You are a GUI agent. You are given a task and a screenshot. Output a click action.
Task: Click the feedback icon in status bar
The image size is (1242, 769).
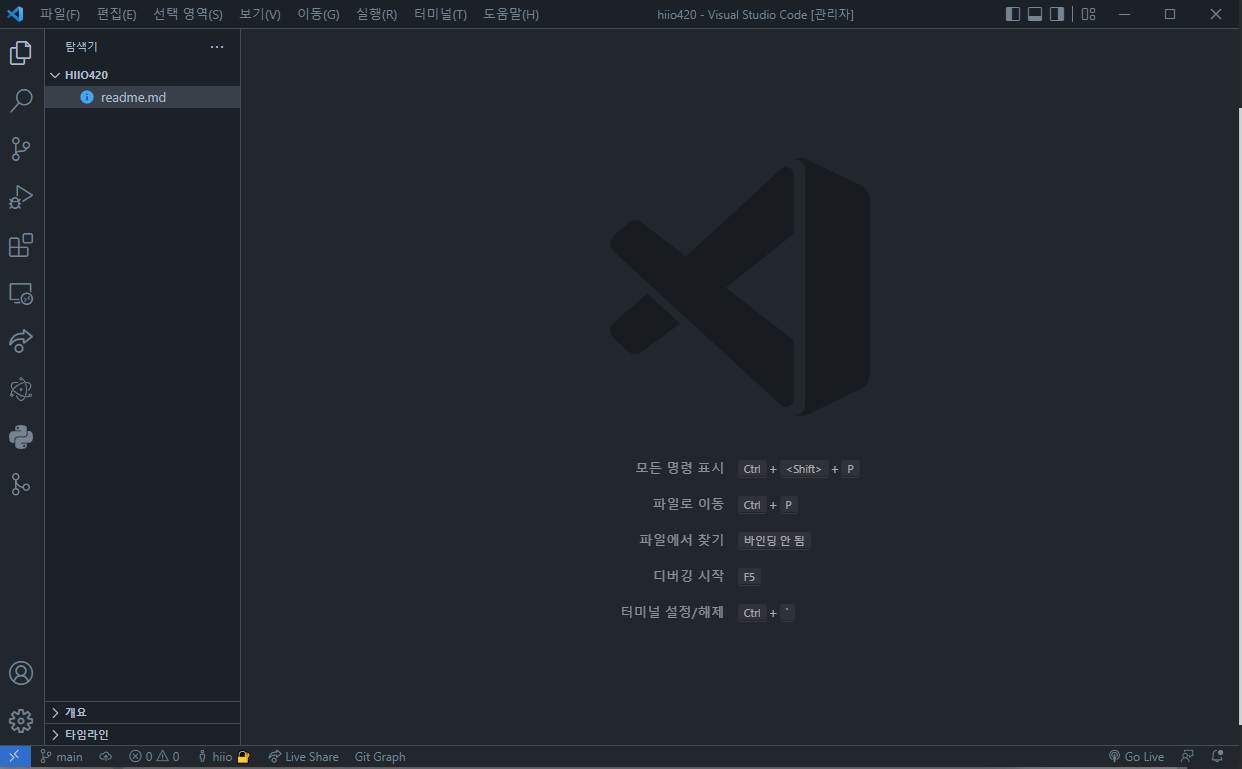(1187, 757)
